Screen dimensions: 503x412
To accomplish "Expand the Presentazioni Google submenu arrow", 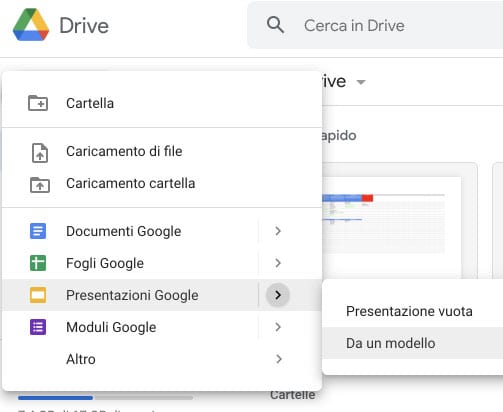I will (x=278, y=295).
